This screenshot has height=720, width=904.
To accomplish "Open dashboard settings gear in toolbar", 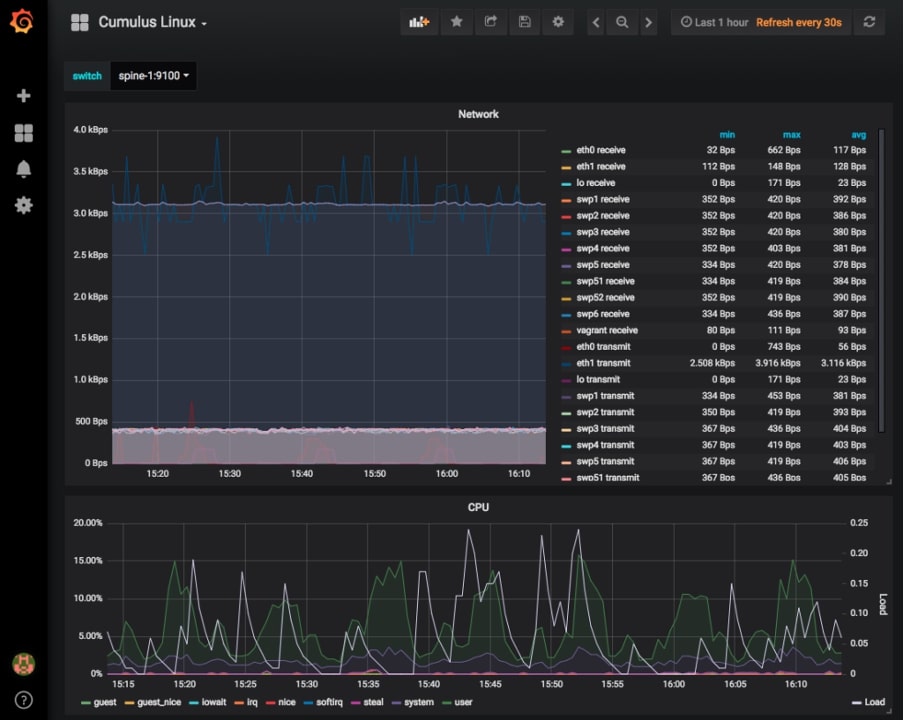I will 558,22.
